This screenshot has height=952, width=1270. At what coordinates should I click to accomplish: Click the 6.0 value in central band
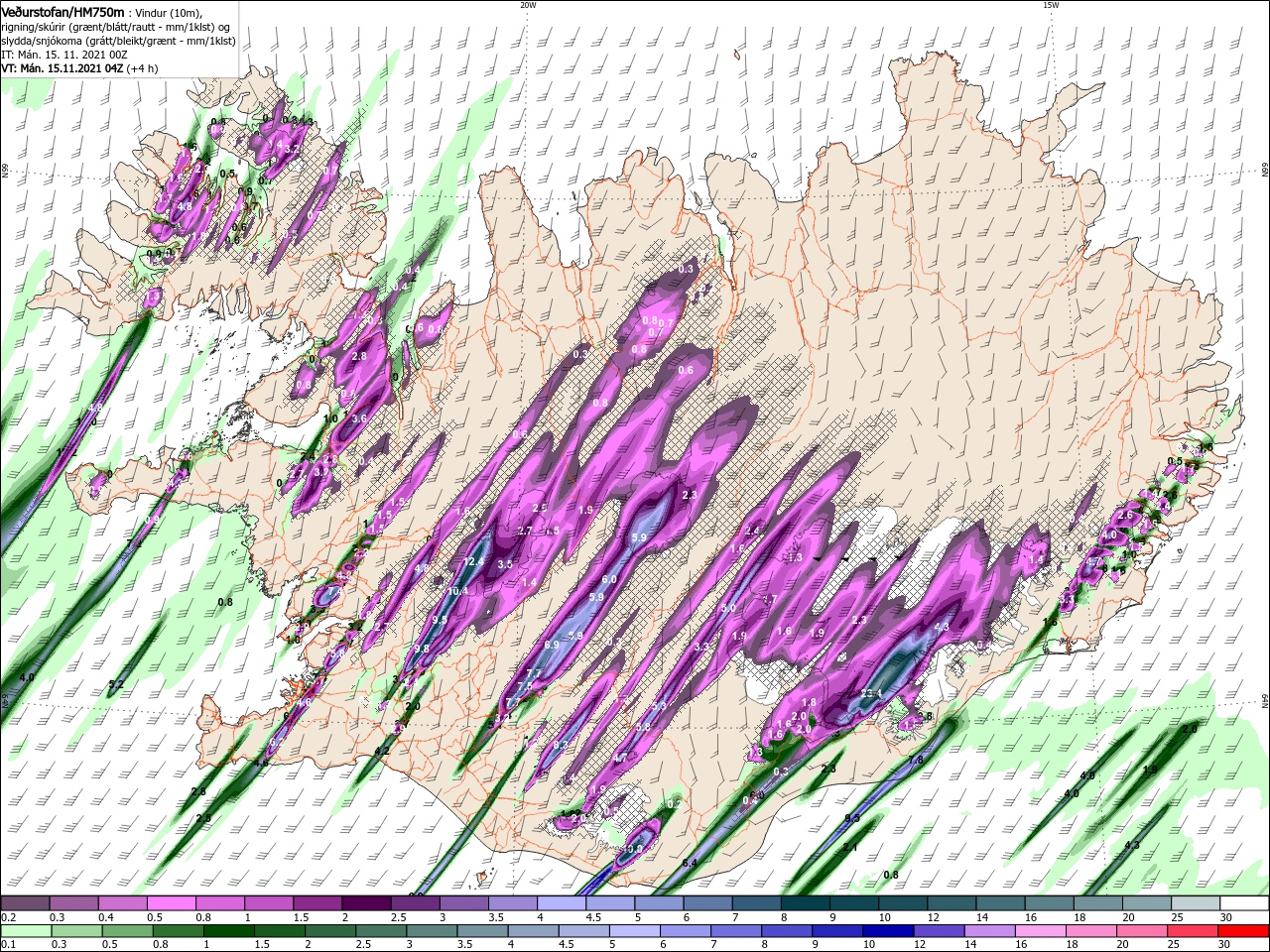pos(609,580)
